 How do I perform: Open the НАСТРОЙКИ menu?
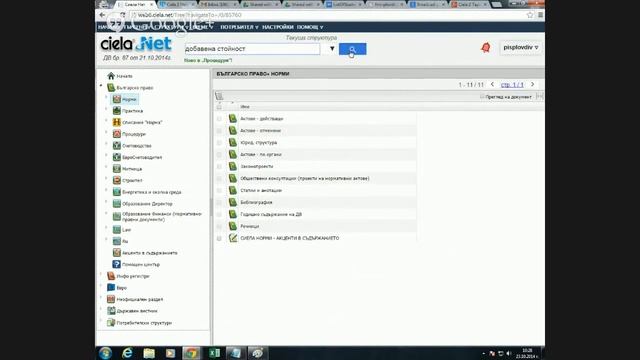click(x=278, y=27)
